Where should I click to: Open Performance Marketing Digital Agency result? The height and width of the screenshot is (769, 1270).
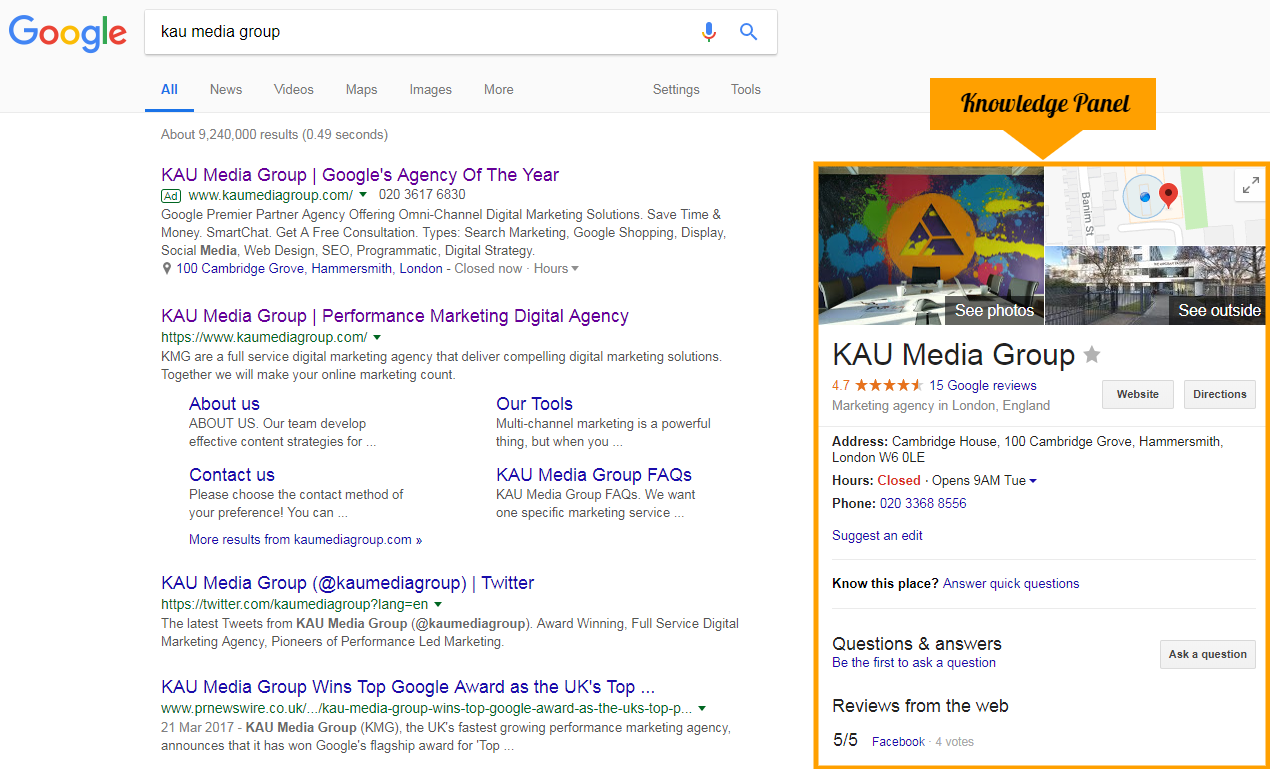click(395, 316)
